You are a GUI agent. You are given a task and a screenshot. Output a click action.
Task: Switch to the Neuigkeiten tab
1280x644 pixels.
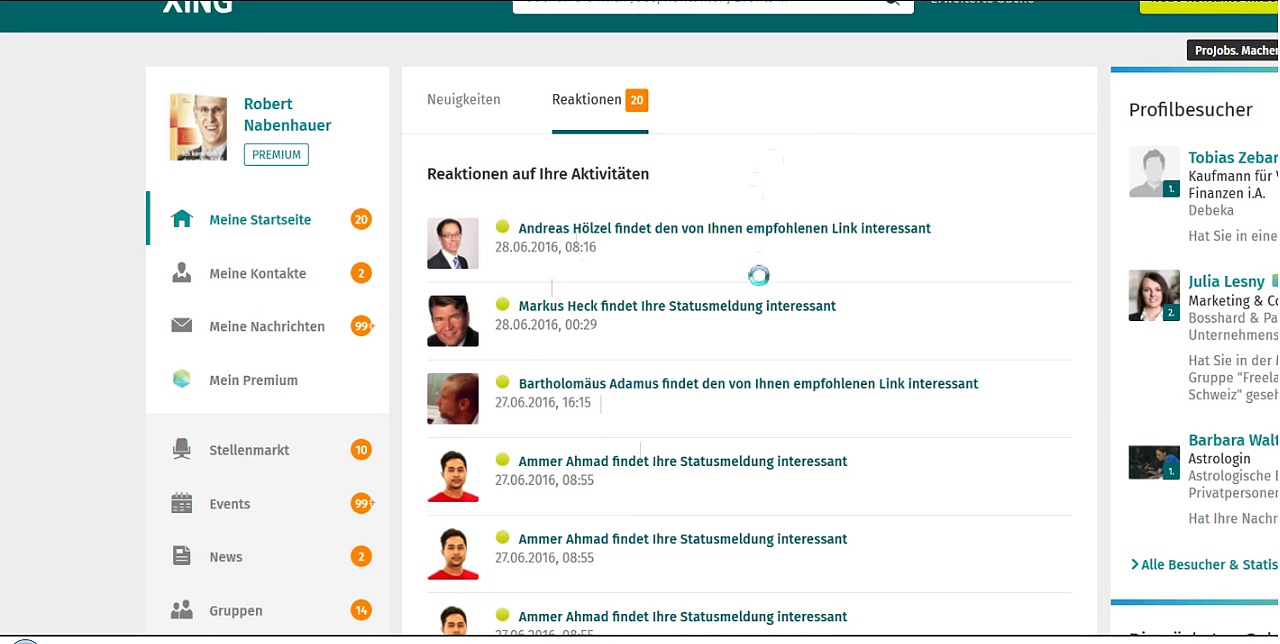coord(464,100)
